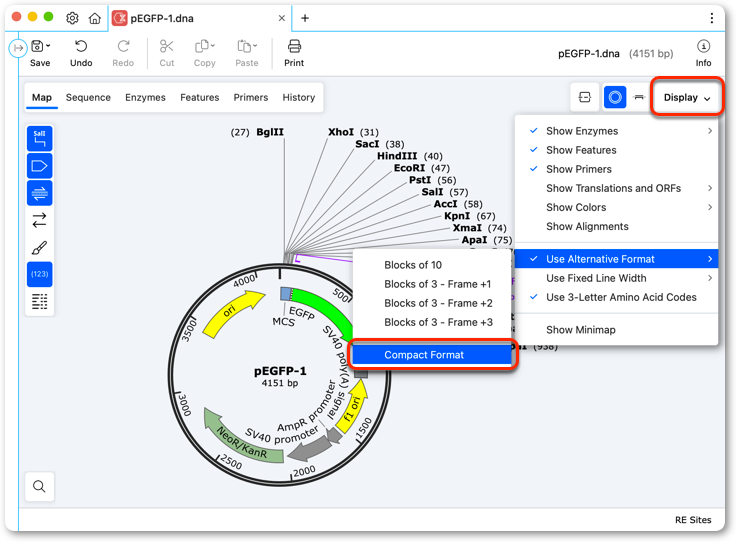Click the XhoI enzyme site label
This screenshot has width=736, height=542.
[x=341, y=132]
